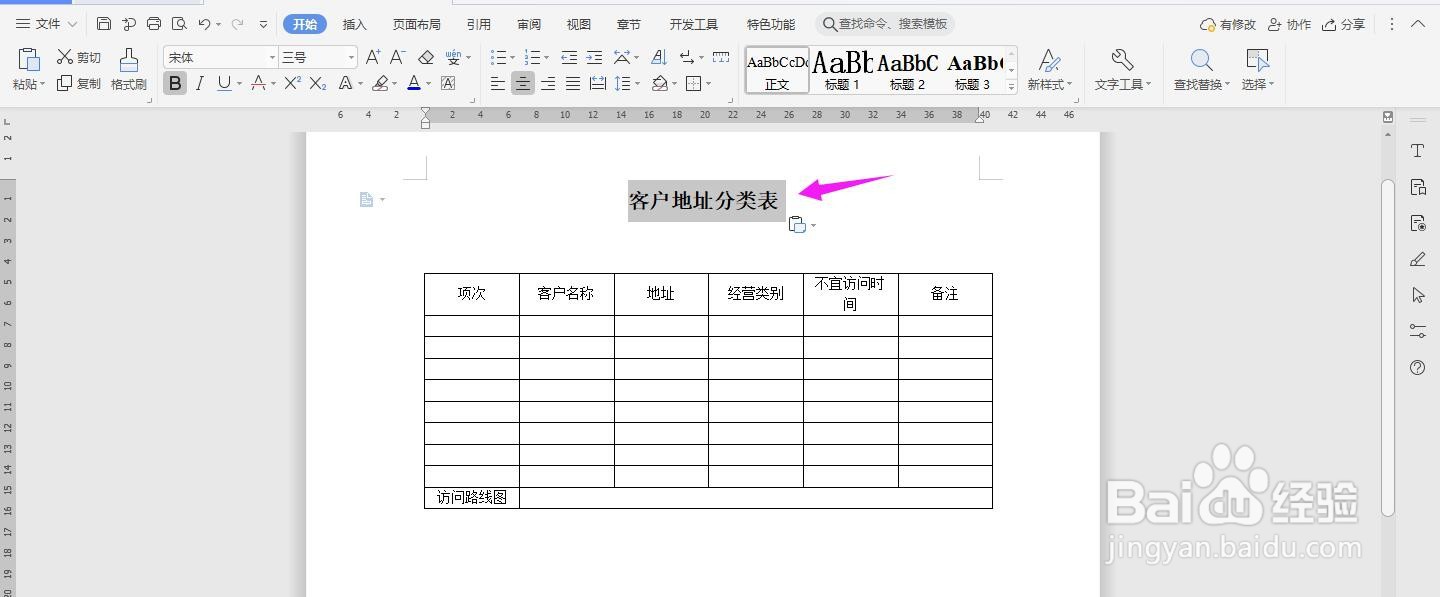
Task: Apply the font color A button
Action: click(414, 84)
